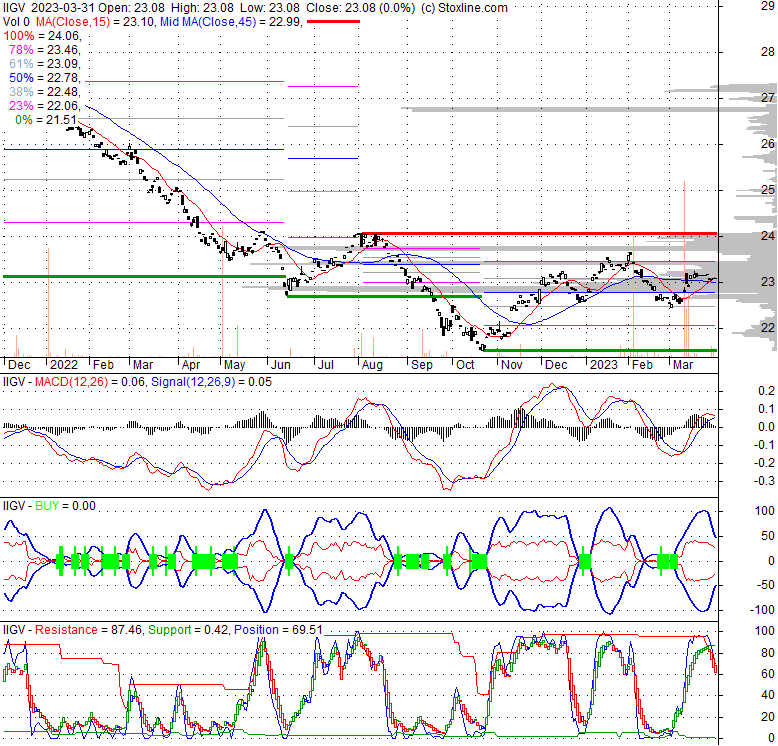Click the Nov marker on the time axis

512,365
